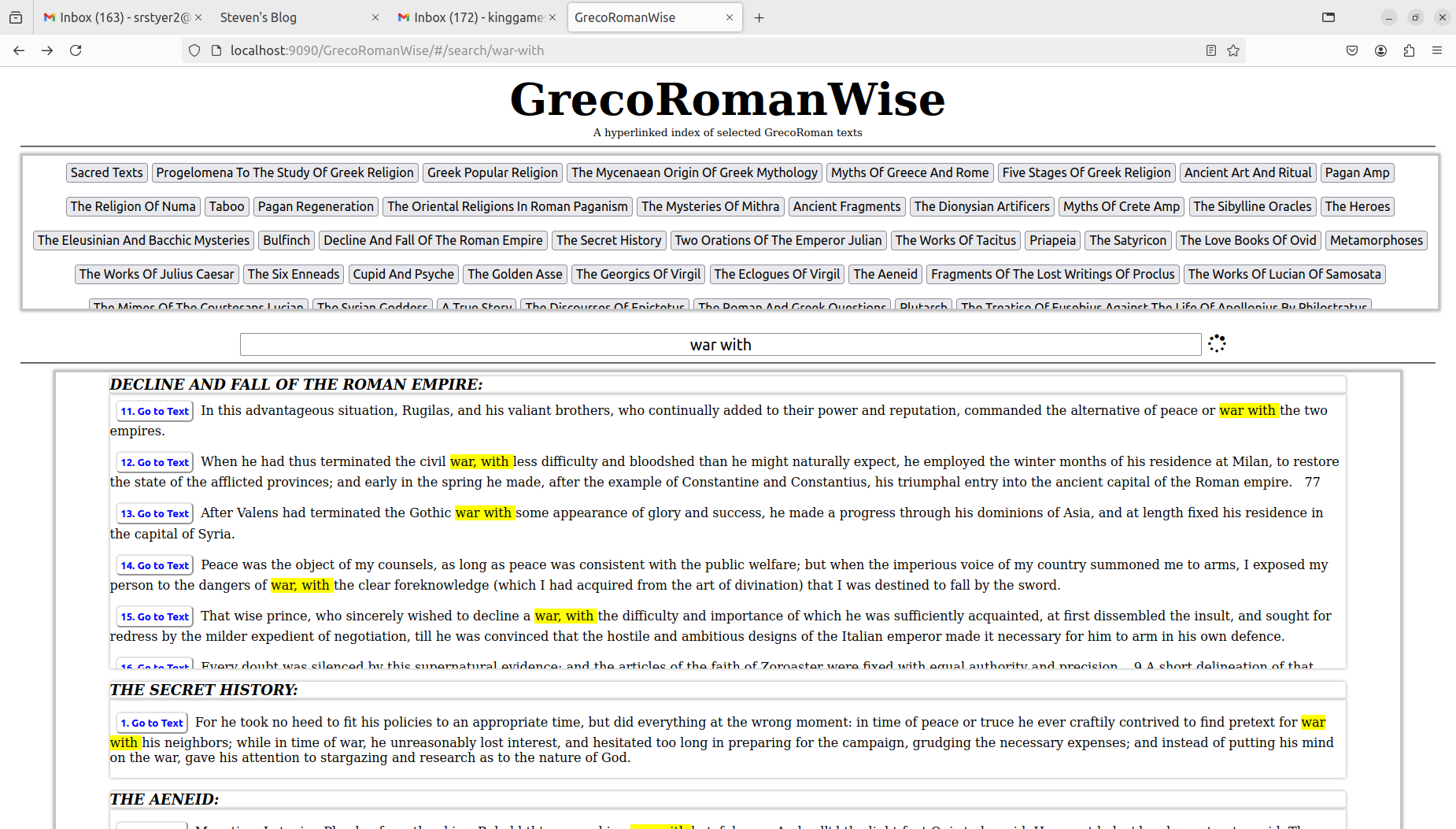Image resolution: width=1456 pixels, height=829 pixels.
Task: Click the site permissions padlock icon
Action: (215, 50)
